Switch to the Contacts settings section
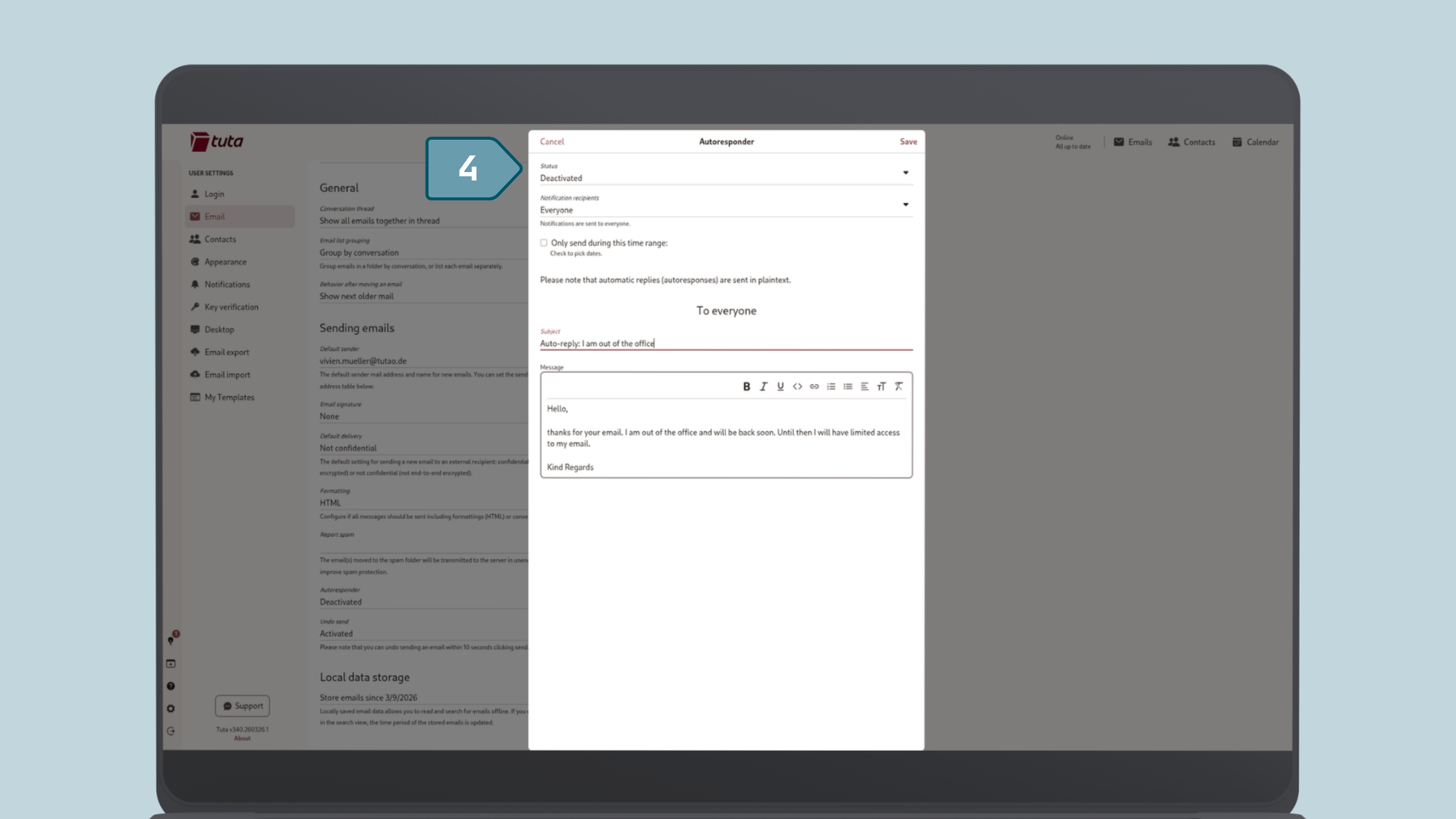The height and width of the screenshot is (819, 1456). point(220,239)
